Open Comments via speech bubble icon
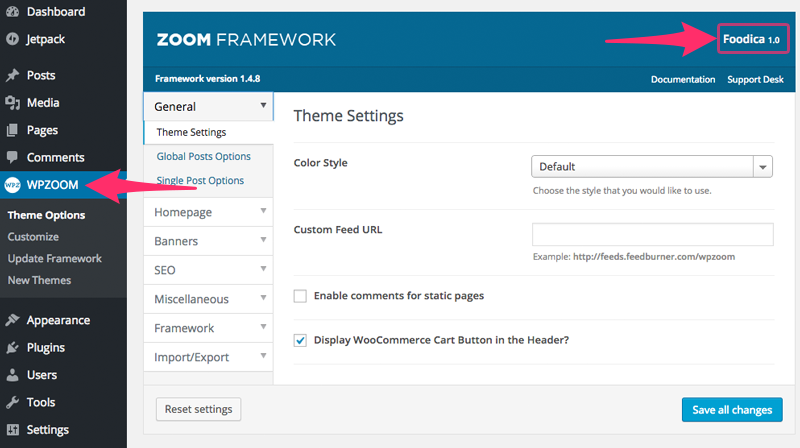The width and height of the screenshot is (800, 448). pos(12,157)
